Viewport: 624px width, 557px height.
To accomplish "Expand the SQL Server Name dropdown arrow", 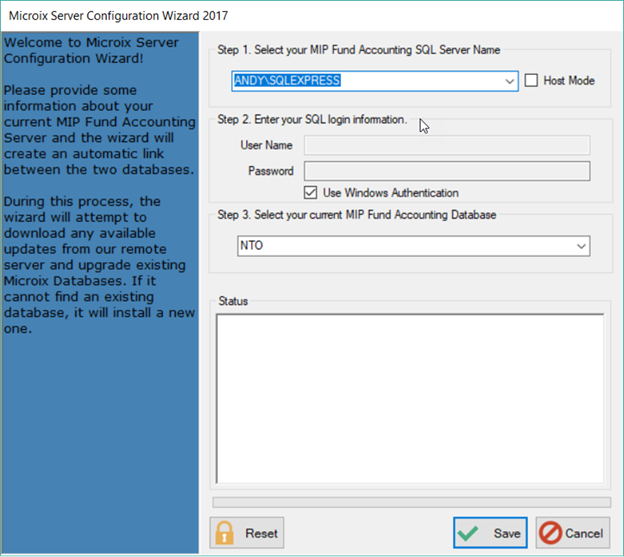I will point(509,81).
